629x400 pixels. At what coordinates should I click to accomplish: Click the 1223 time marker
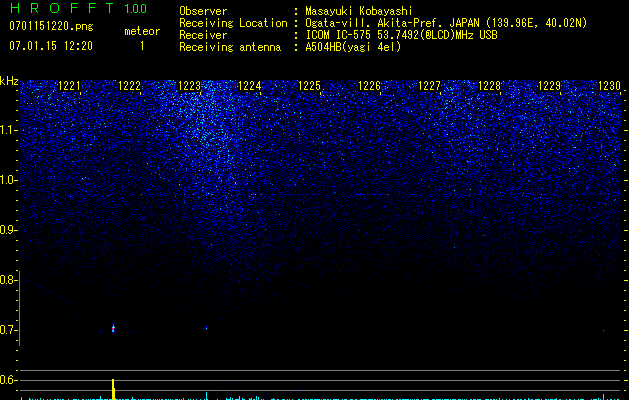(x=189, y=86)
